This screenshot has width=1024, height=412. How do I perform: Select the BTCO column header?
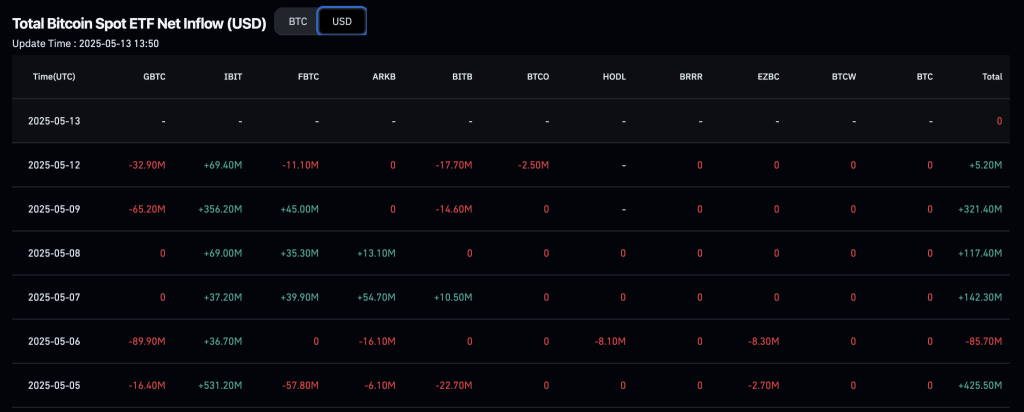tap(538, 76)
